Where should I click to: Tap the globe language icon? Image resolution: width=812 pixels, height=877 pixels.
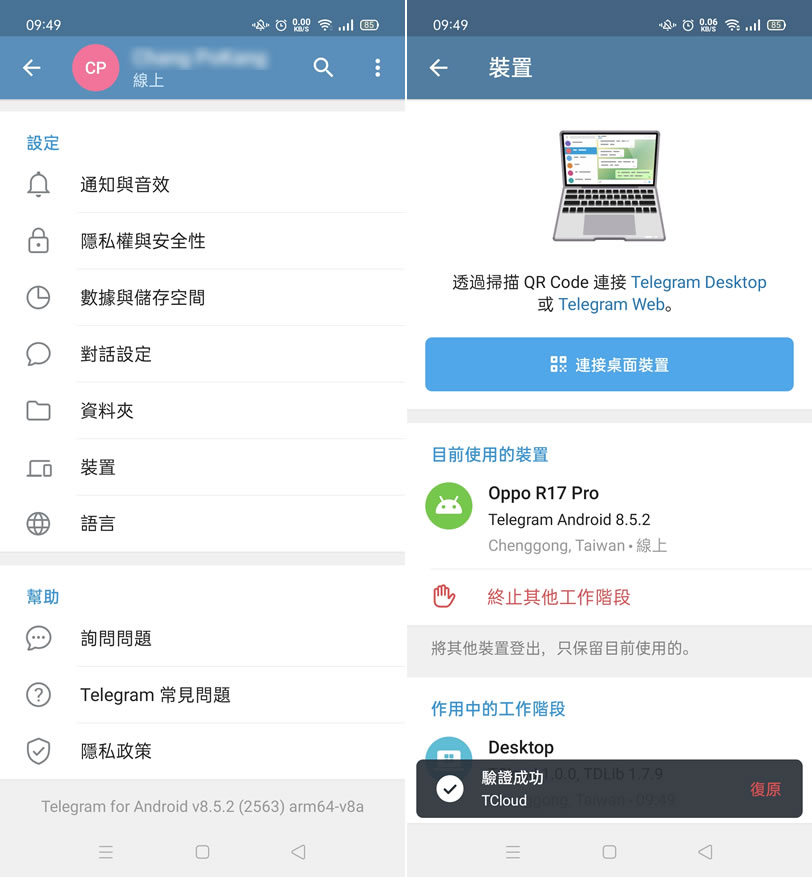tap(39, 524)
